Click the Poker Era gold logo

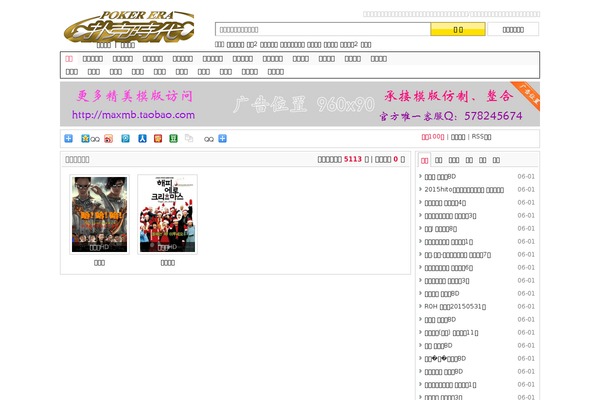tap(129, 27)
